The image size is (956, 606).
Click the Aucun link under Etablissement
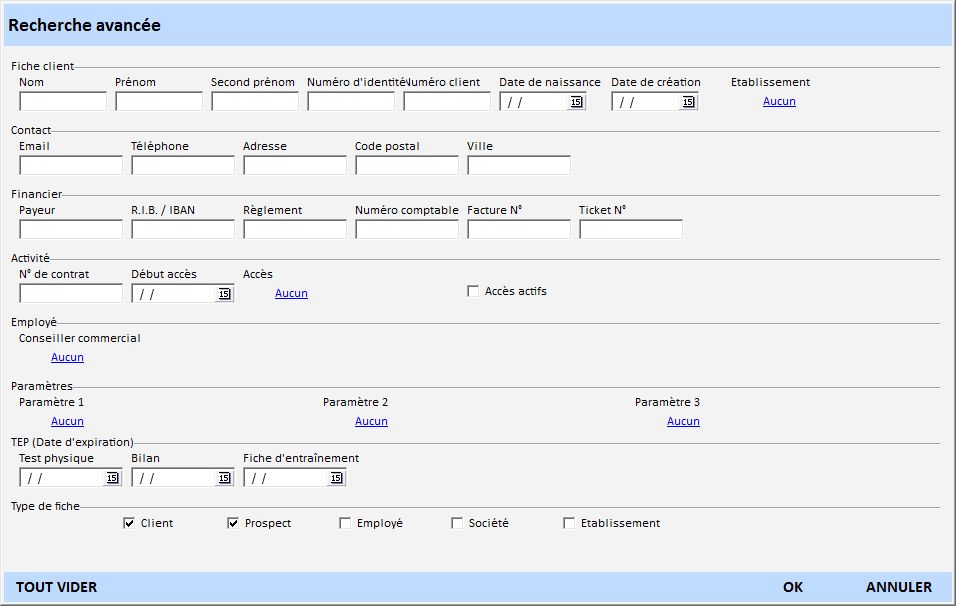click(x=779, y=101)
